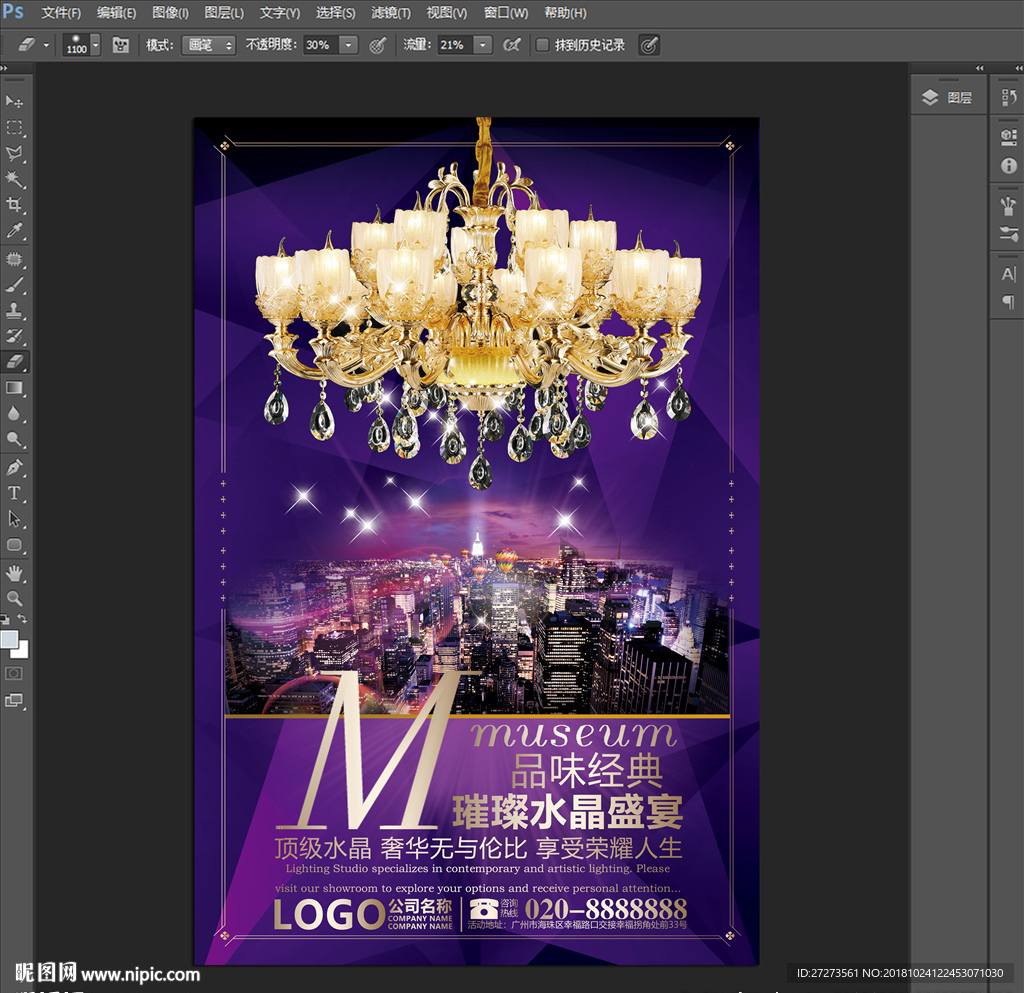1024x993 pixels.
Task: Select the Hand tool
Action: pos(15,572)
